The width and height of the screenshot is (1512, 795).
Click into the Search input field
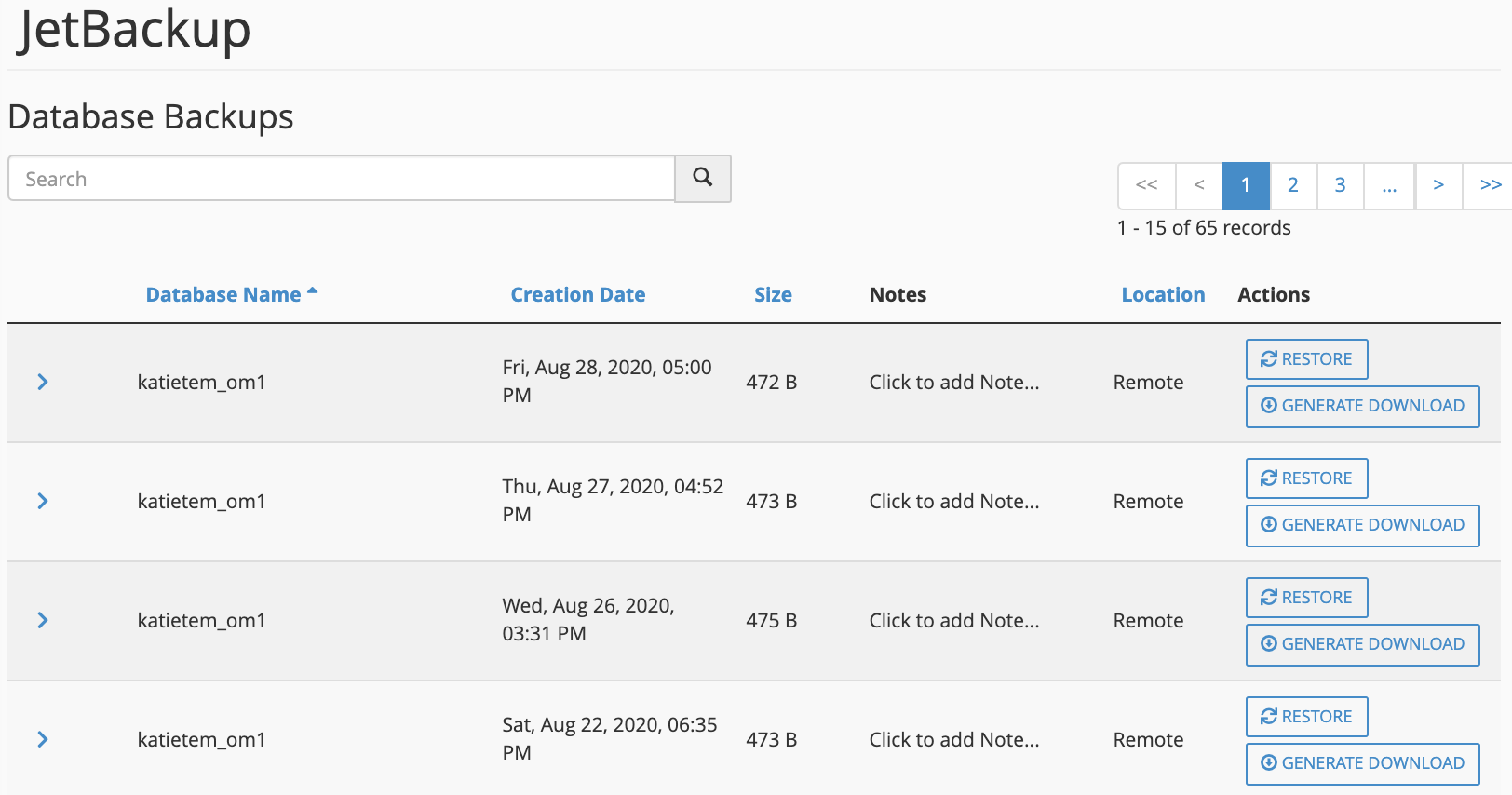[x=342, y=178]
